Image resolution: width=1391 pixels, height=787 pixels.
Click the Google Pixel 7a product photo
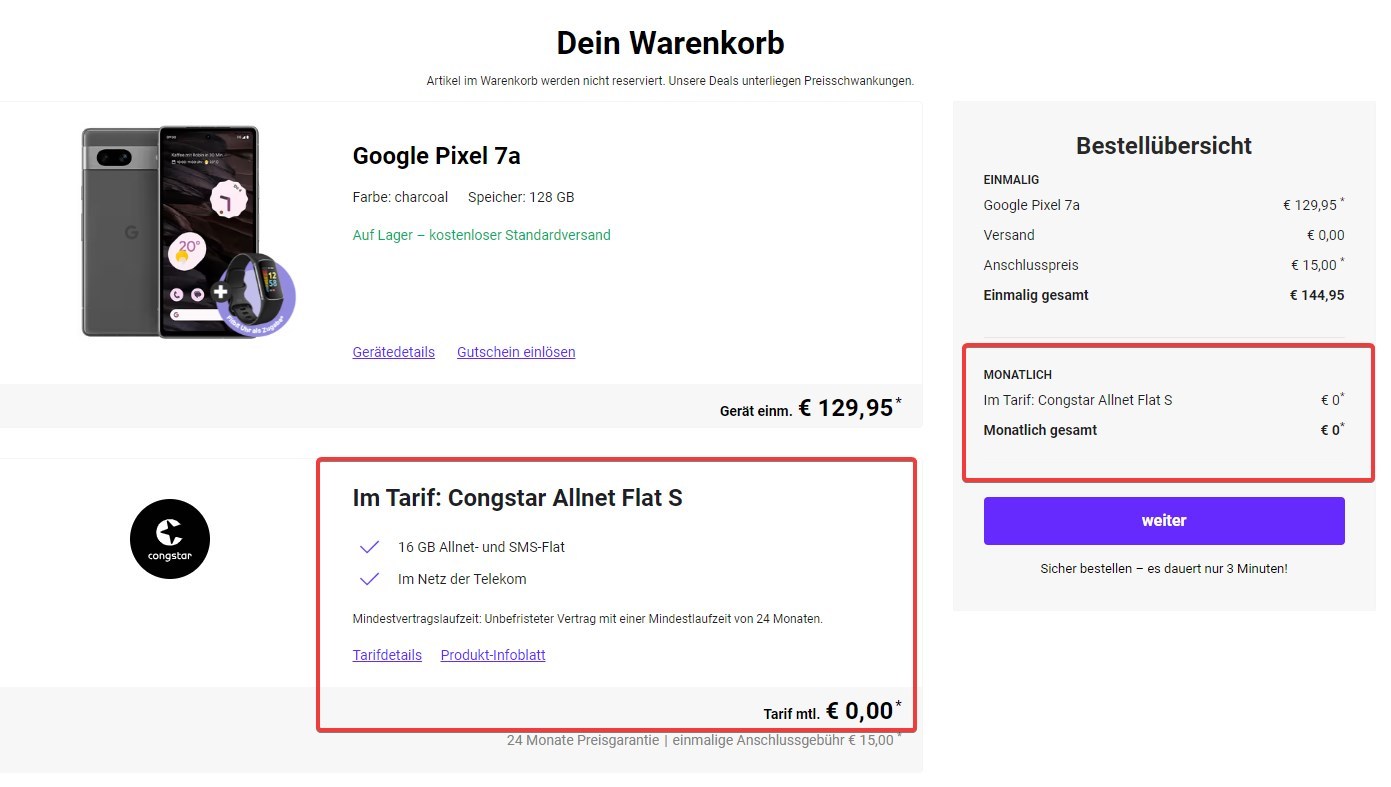pyautogui.click(x=170, y=230)
